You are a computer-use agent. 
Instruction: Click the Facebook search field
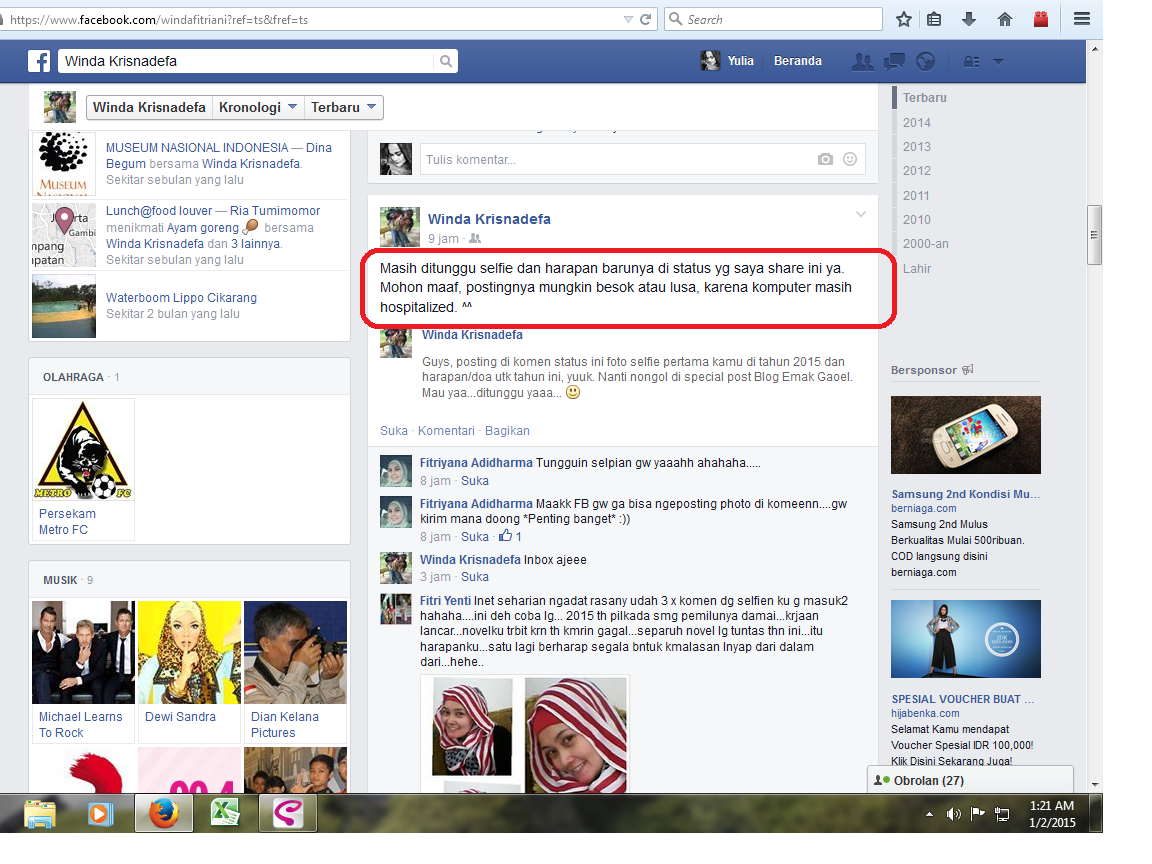click(248, 61)
